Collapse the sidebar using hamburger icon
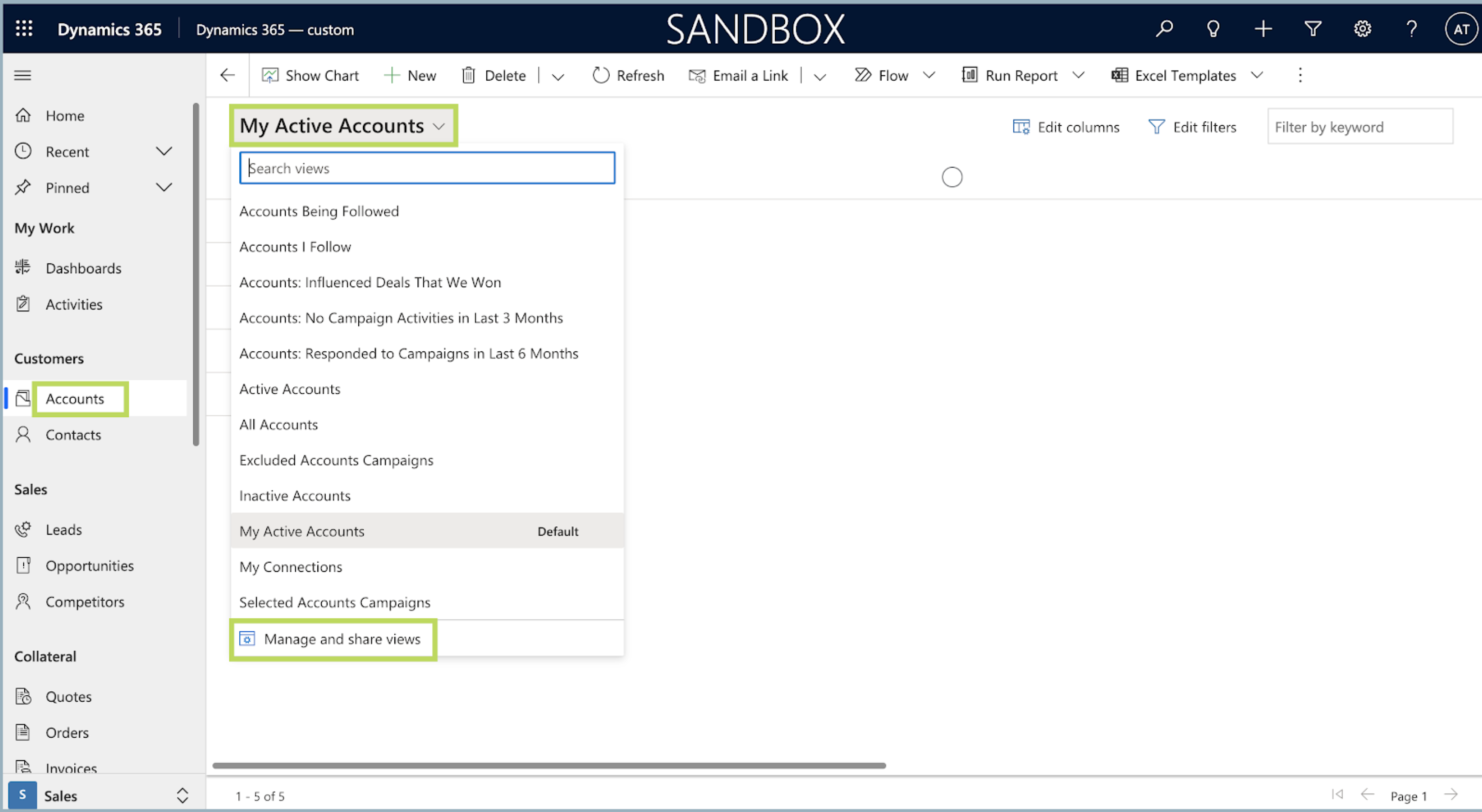This screenshot has height=812, width=1482. click(x=22, y=75)
